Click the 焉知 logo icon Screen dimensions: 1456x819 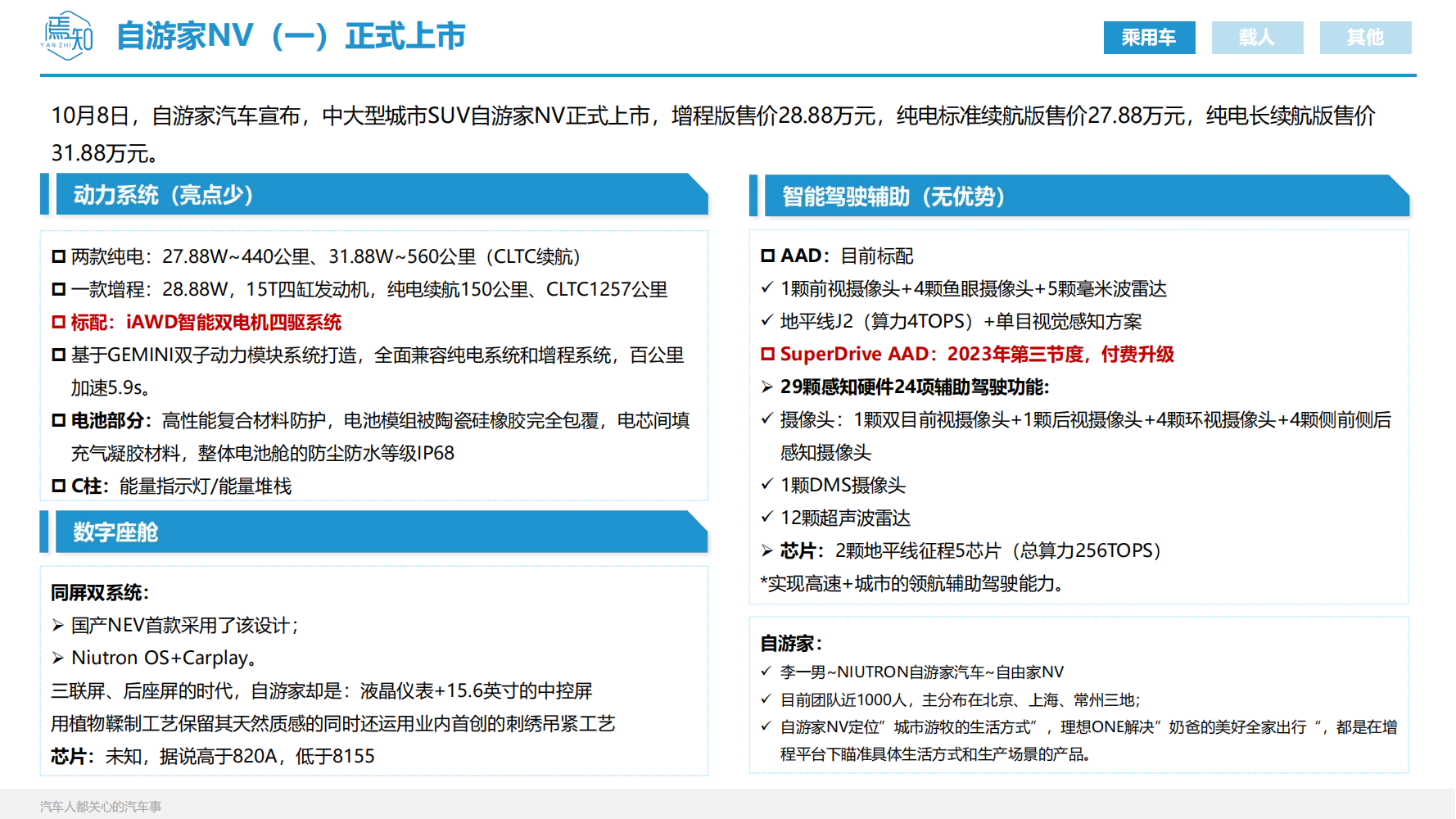(66, 36)
